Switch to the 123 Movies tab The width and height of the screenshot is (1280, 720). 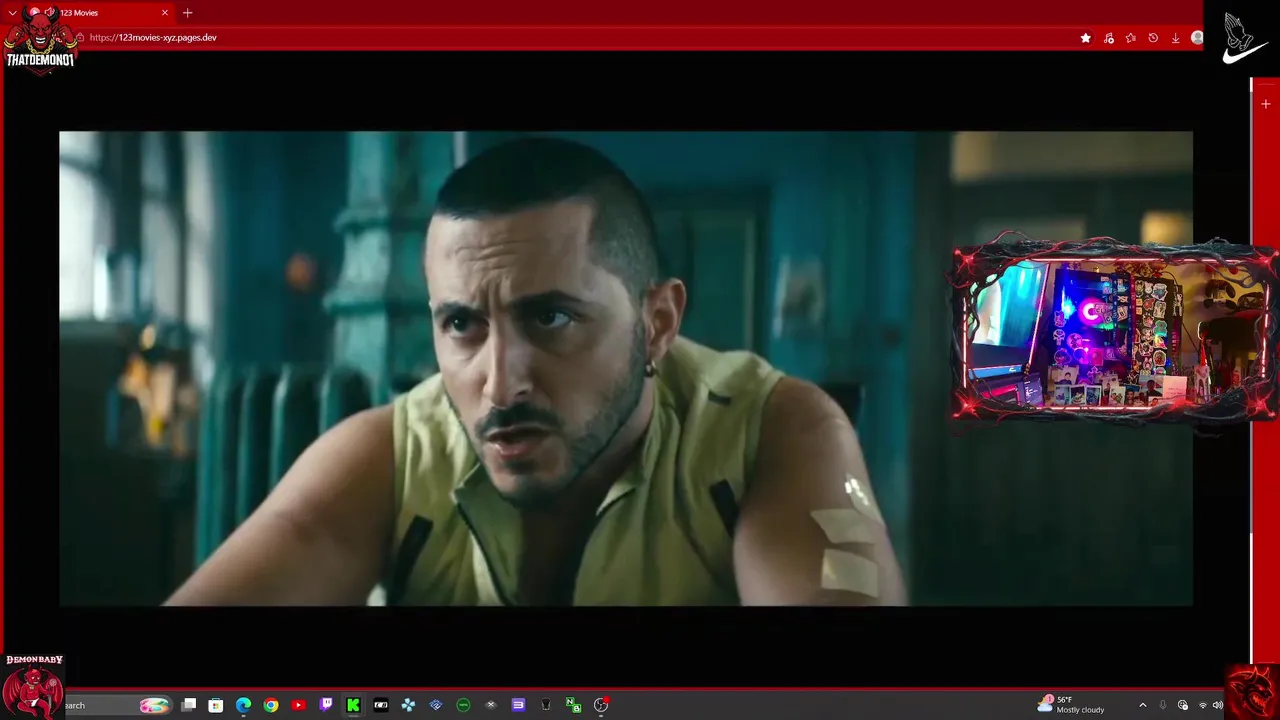coord(100,13)
